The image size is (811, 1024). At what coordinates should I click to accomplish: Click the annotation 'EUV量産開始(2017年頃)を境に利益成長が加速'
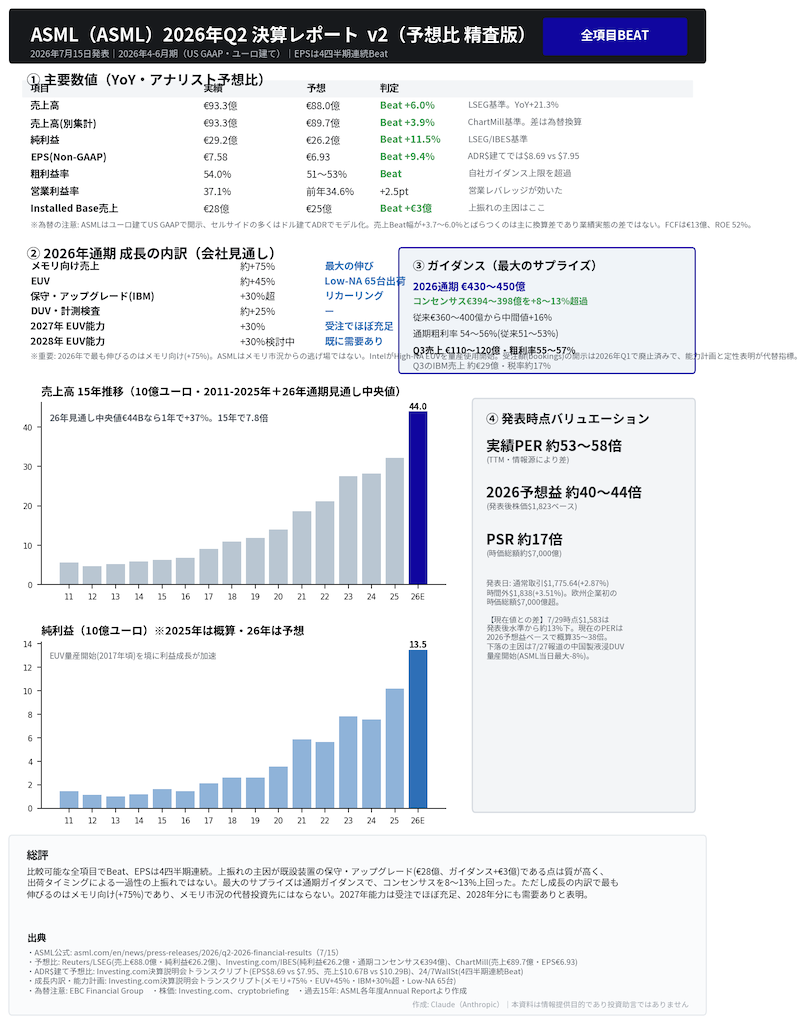click(x=133, y=656)
